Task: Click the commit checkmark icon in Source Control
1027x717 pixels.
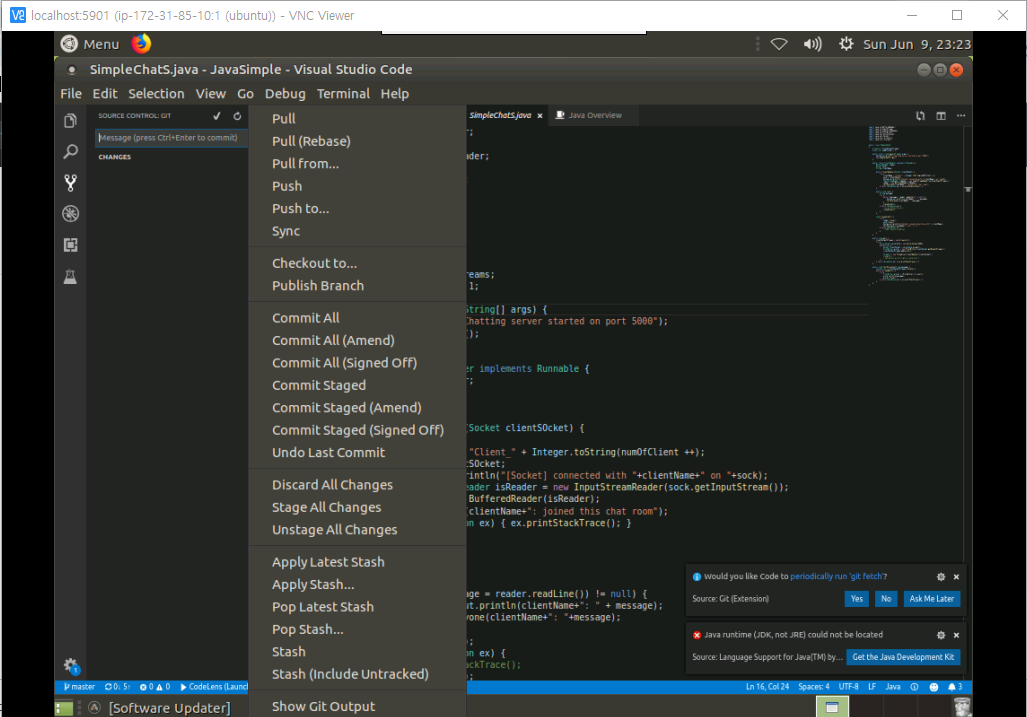Action: pyautogui.click(x=217, y=116)
